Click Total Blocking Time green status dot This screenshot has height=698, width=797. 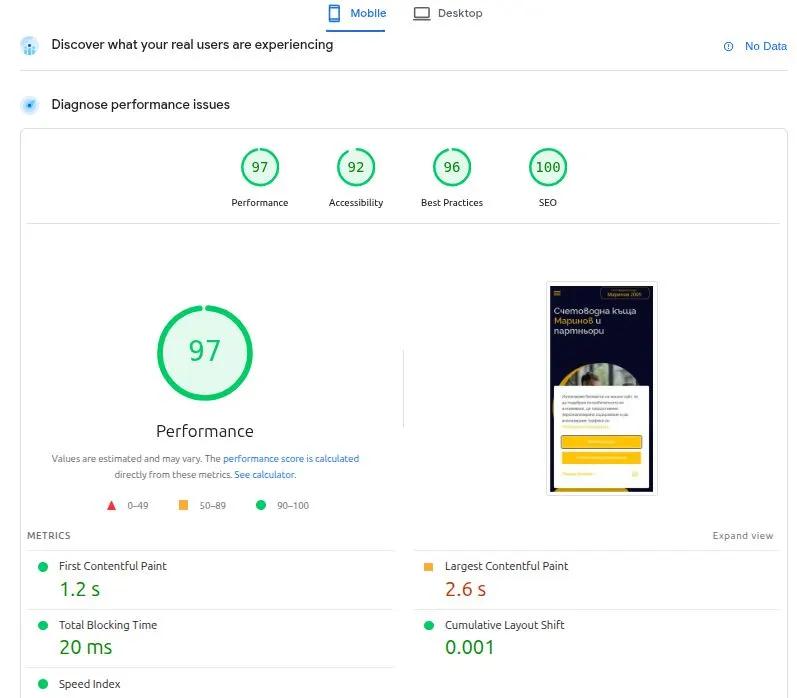click(43, 626)
